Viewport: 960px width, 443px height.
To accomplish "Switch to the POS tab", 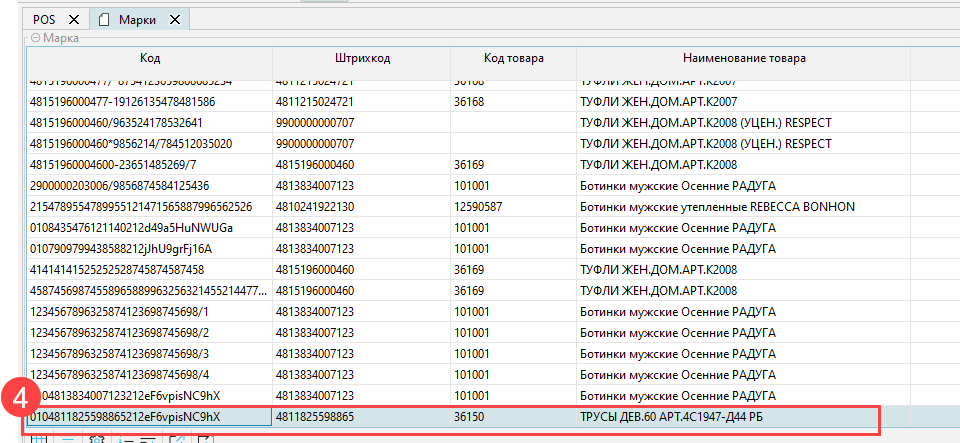I will coord(44,19).
